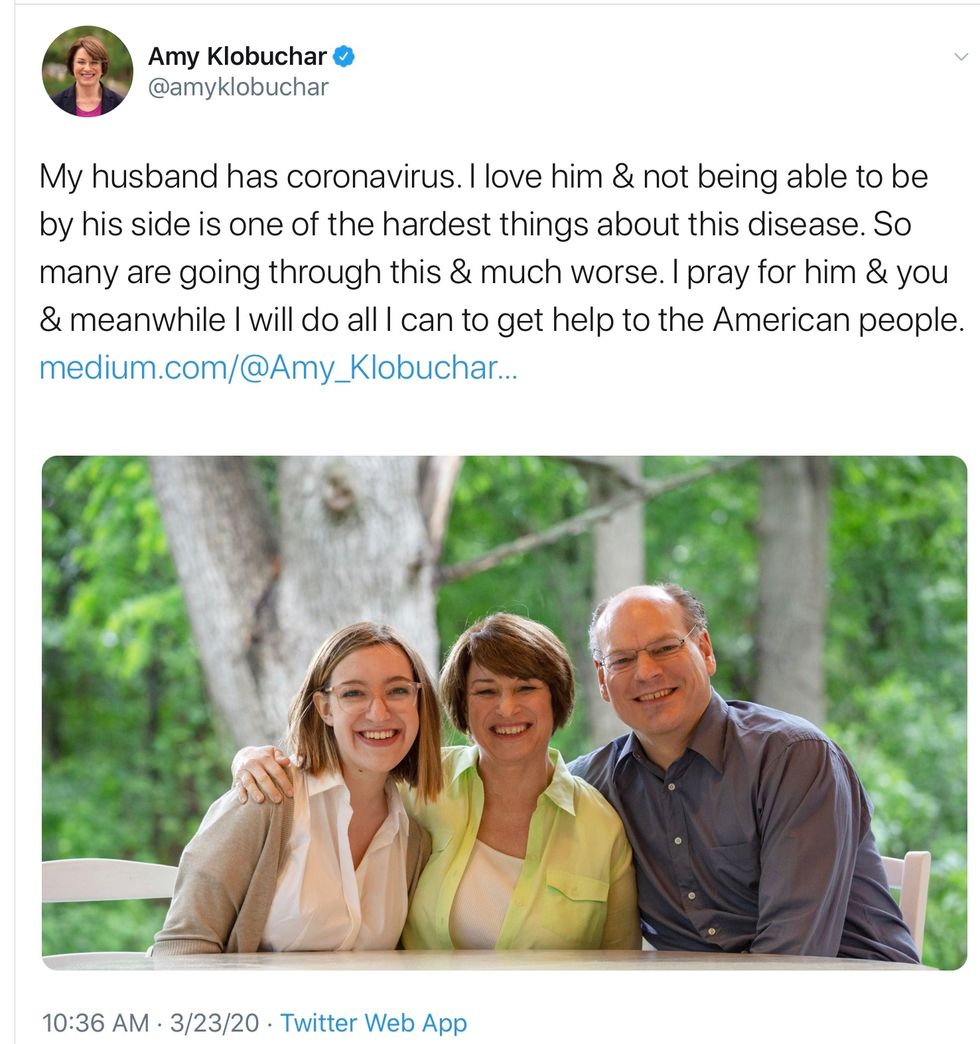Click the person in the green shirt
980x1044 pixels.
click(x=520, y=830)
